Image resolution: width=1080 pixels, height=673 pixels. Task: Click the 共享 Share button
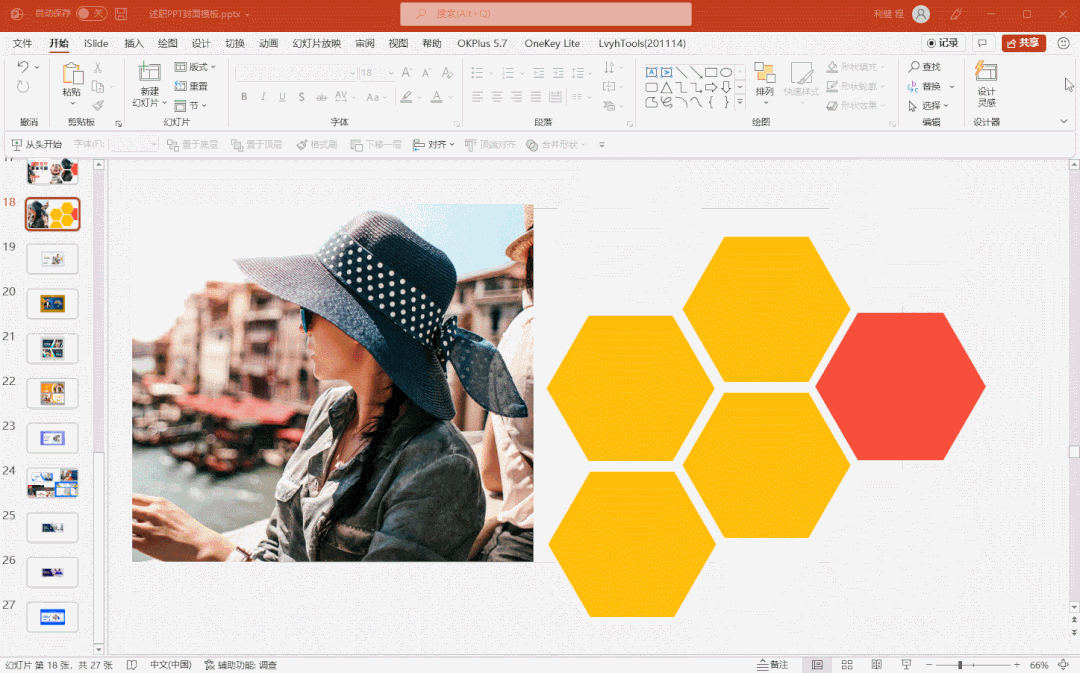click(1024, 43)
